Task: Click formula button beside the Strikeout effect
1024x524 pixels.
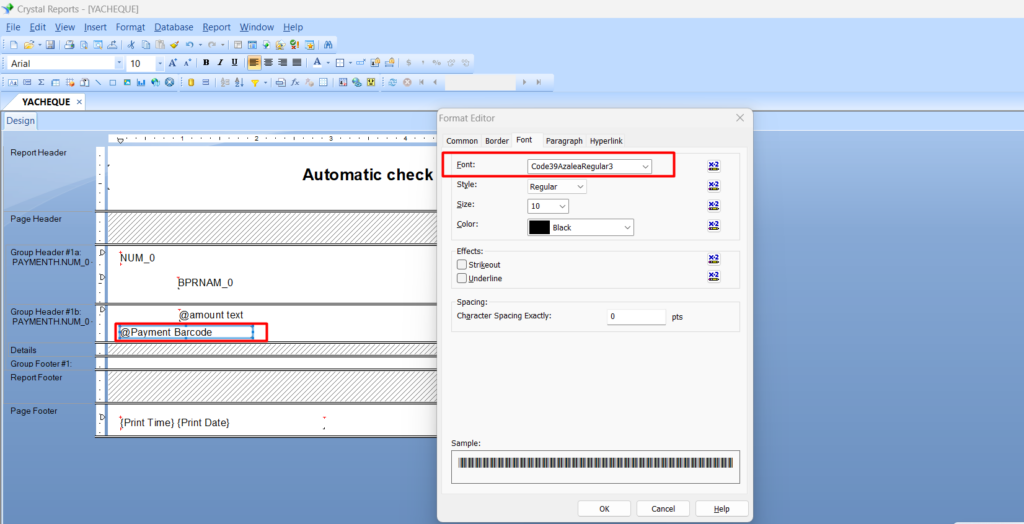Action: click(714, 263)
